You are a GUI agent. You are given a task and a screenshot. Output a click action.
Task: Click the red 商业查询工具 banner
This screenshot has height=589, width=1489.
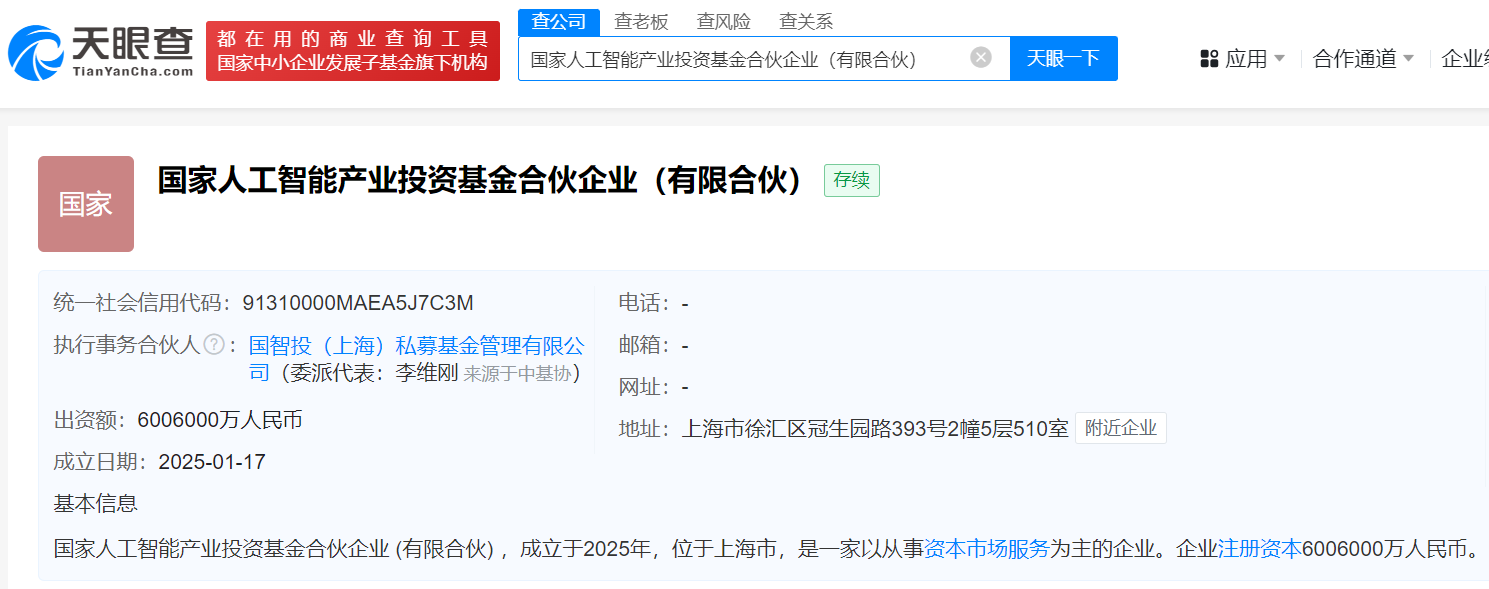353,51
